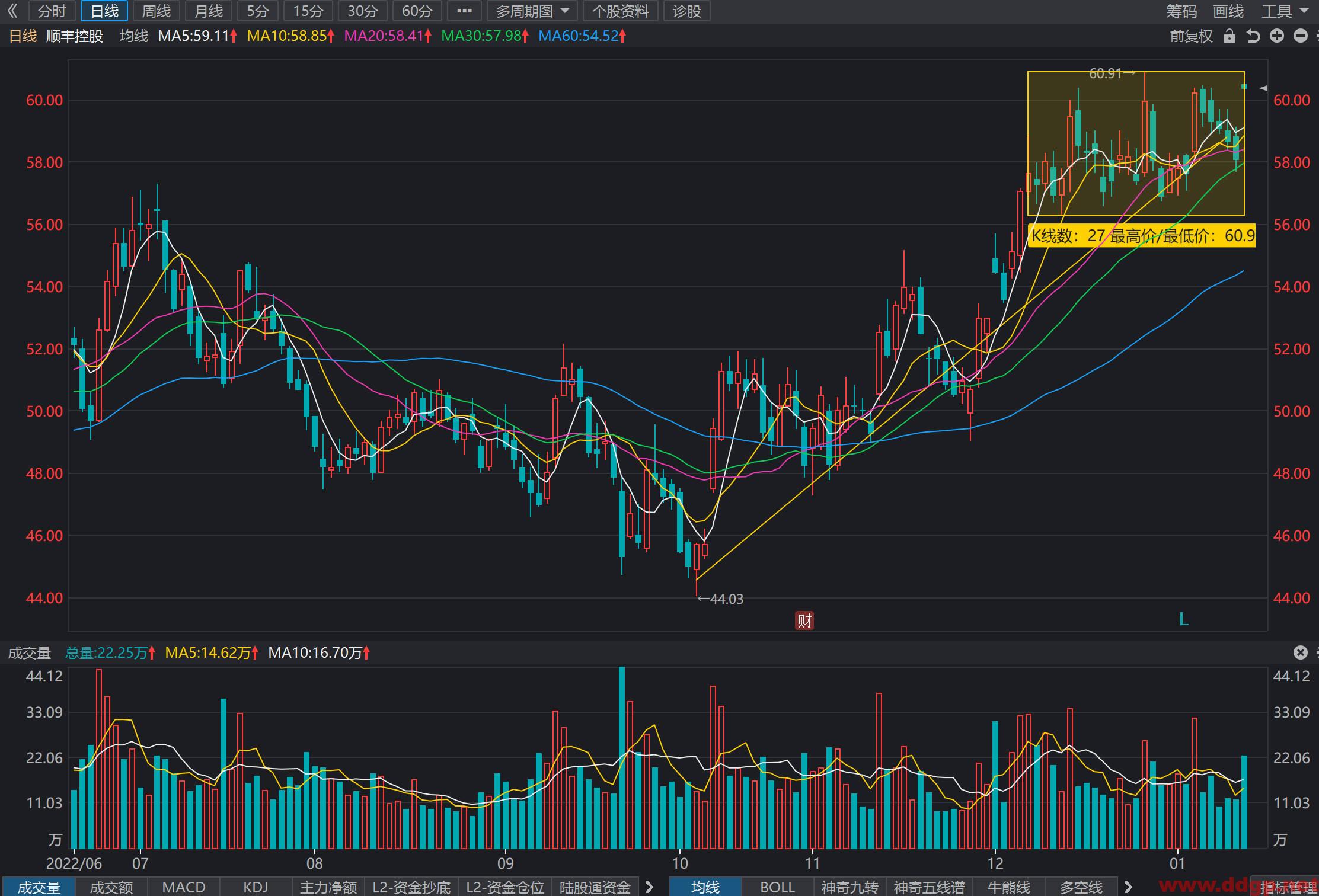Close the volume indicator panel

(x=1300, y=652)
